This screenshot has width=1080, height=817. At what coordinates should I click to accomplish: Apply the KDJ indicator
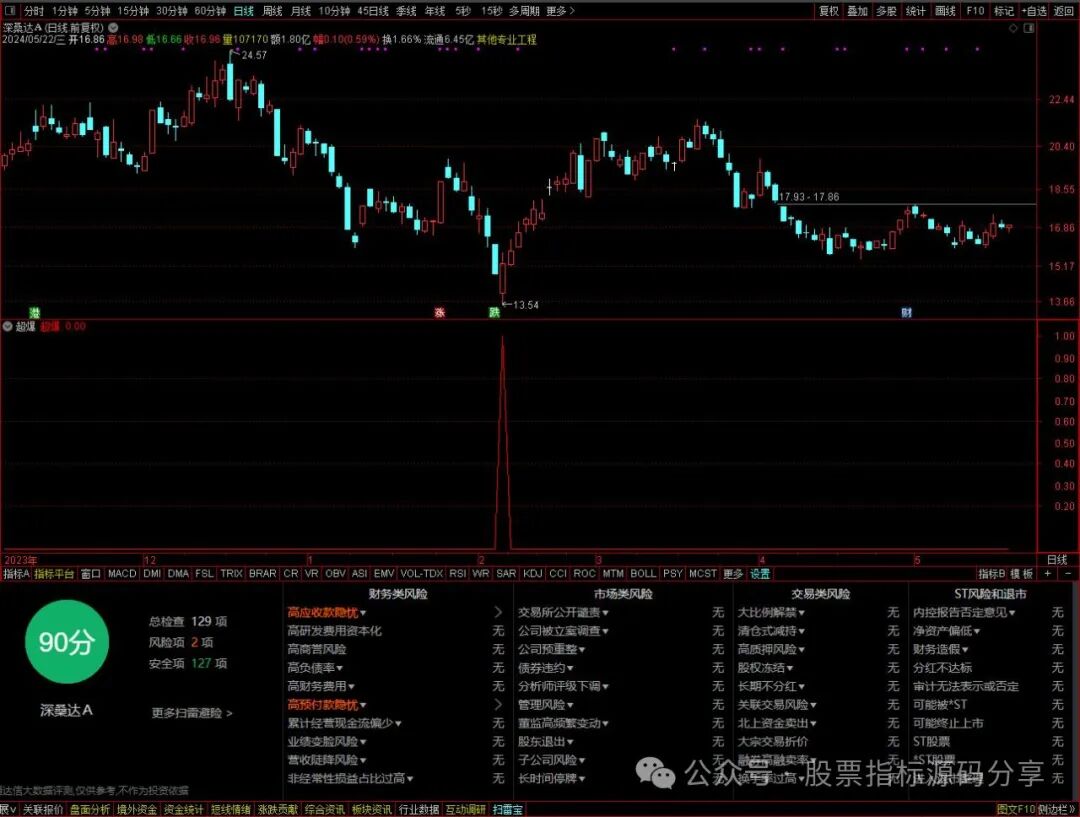532,573
